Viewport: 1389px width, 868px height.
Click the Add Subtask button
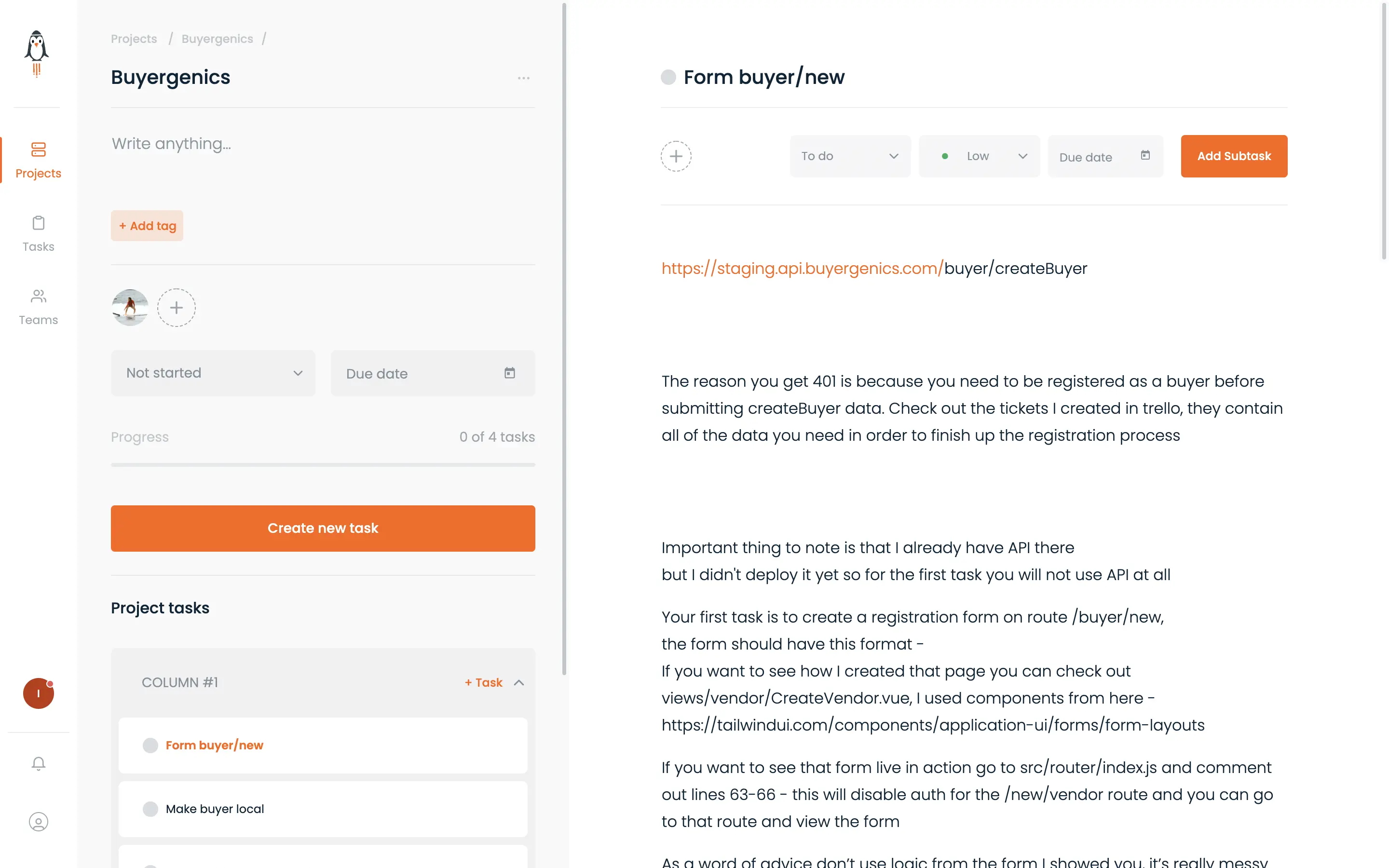(x=1234, y=156)
